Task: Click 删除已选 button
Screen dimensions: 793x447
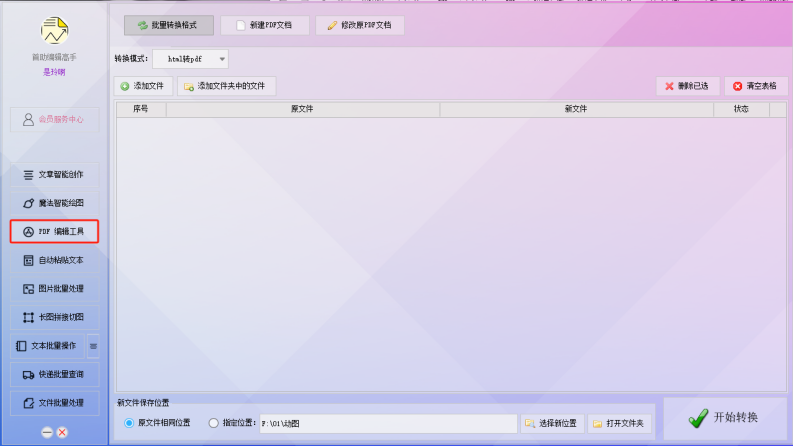Action: coord(687,86)
